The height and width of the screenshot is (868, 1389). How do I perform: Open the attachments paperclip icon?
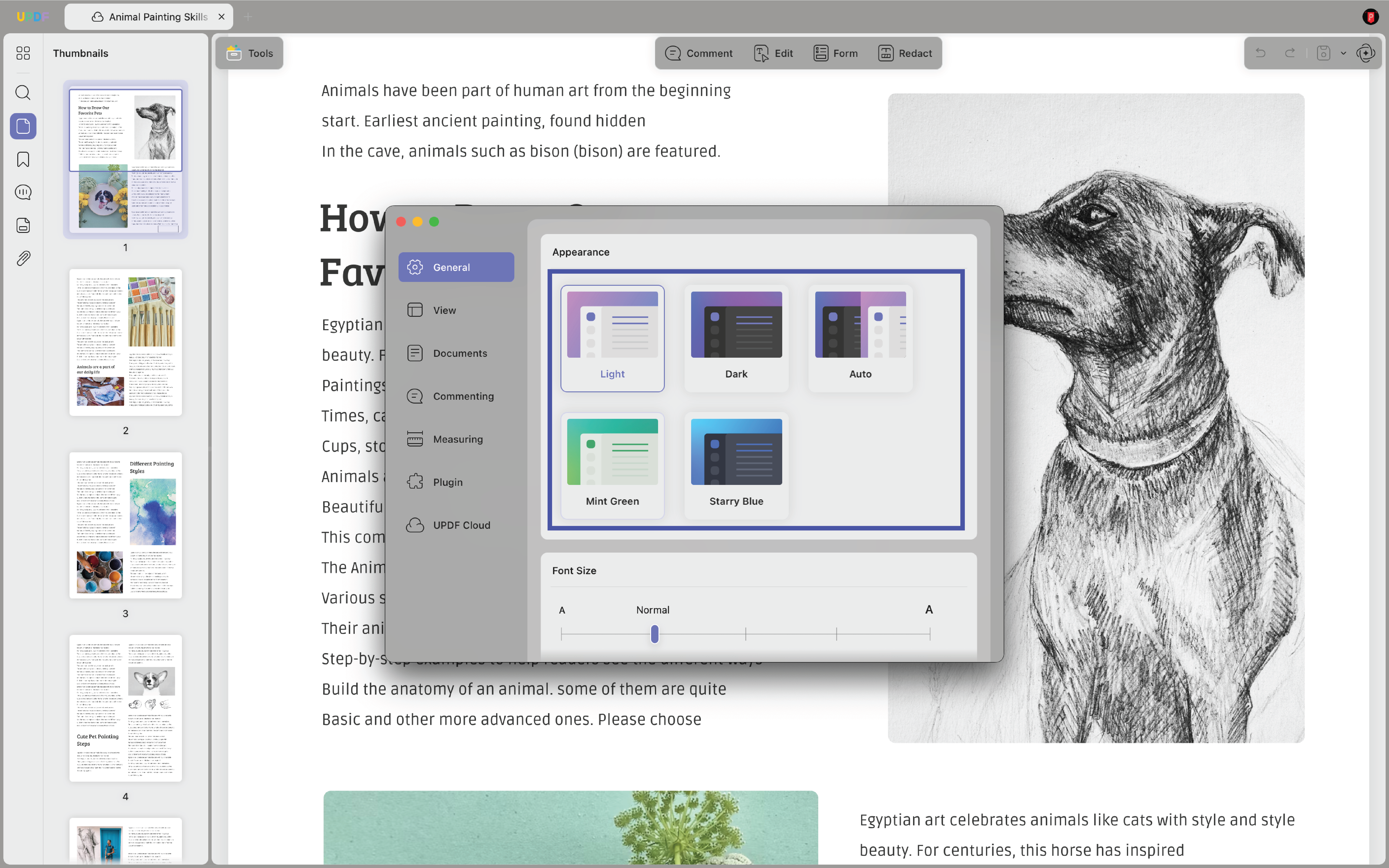pyautogui.click(x=23, y=258)
